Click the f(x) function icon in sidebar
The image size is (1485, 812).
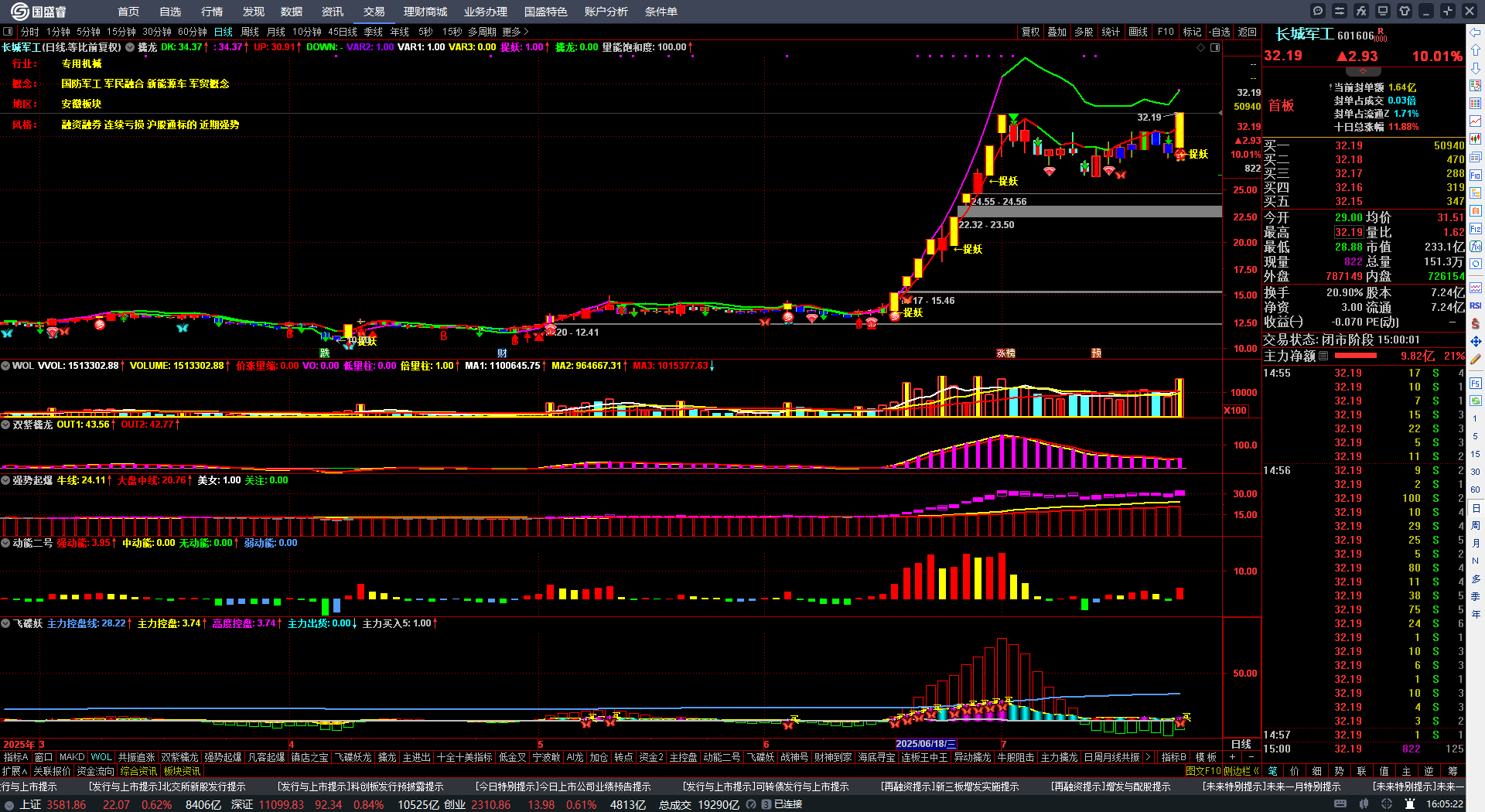coord(1476,247)
